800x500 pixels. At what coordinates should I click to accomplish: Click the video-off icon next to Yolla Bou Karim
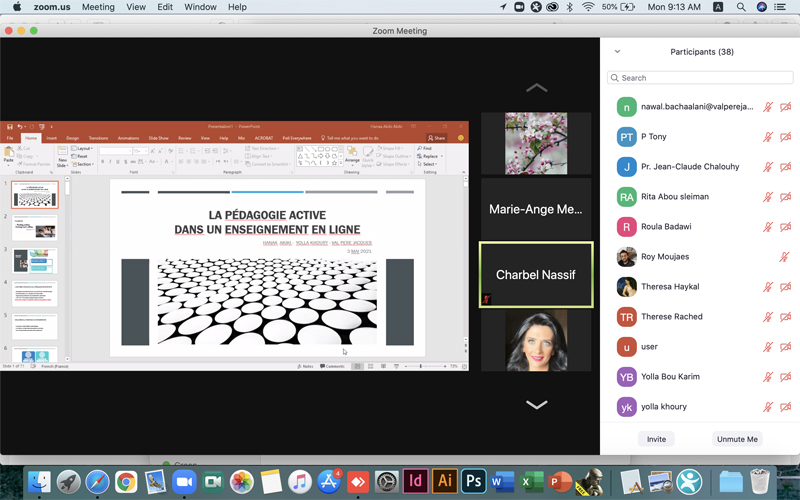click(x=786, y=377)
